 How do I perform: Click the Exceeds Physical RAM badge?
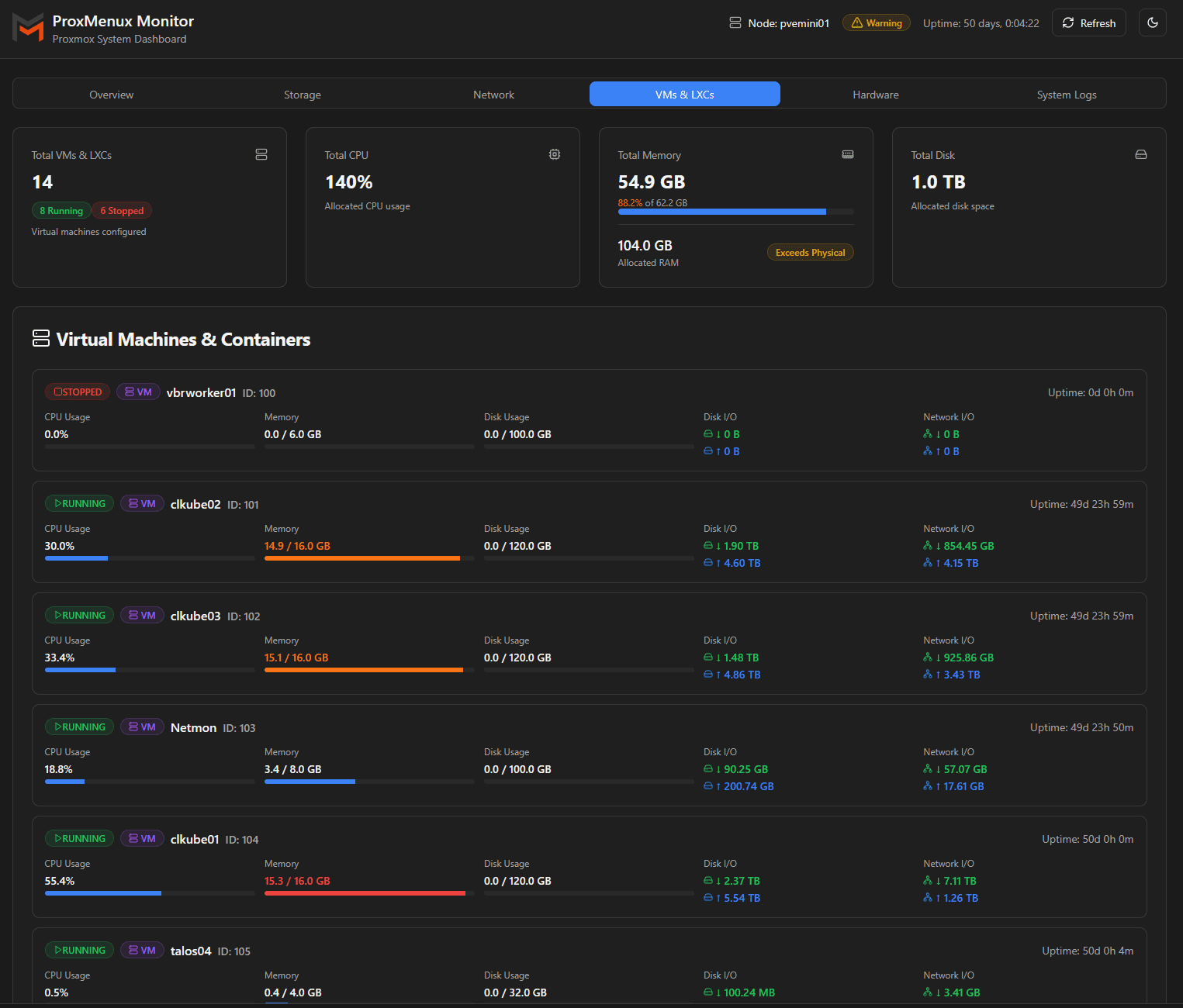click(810, 252)
